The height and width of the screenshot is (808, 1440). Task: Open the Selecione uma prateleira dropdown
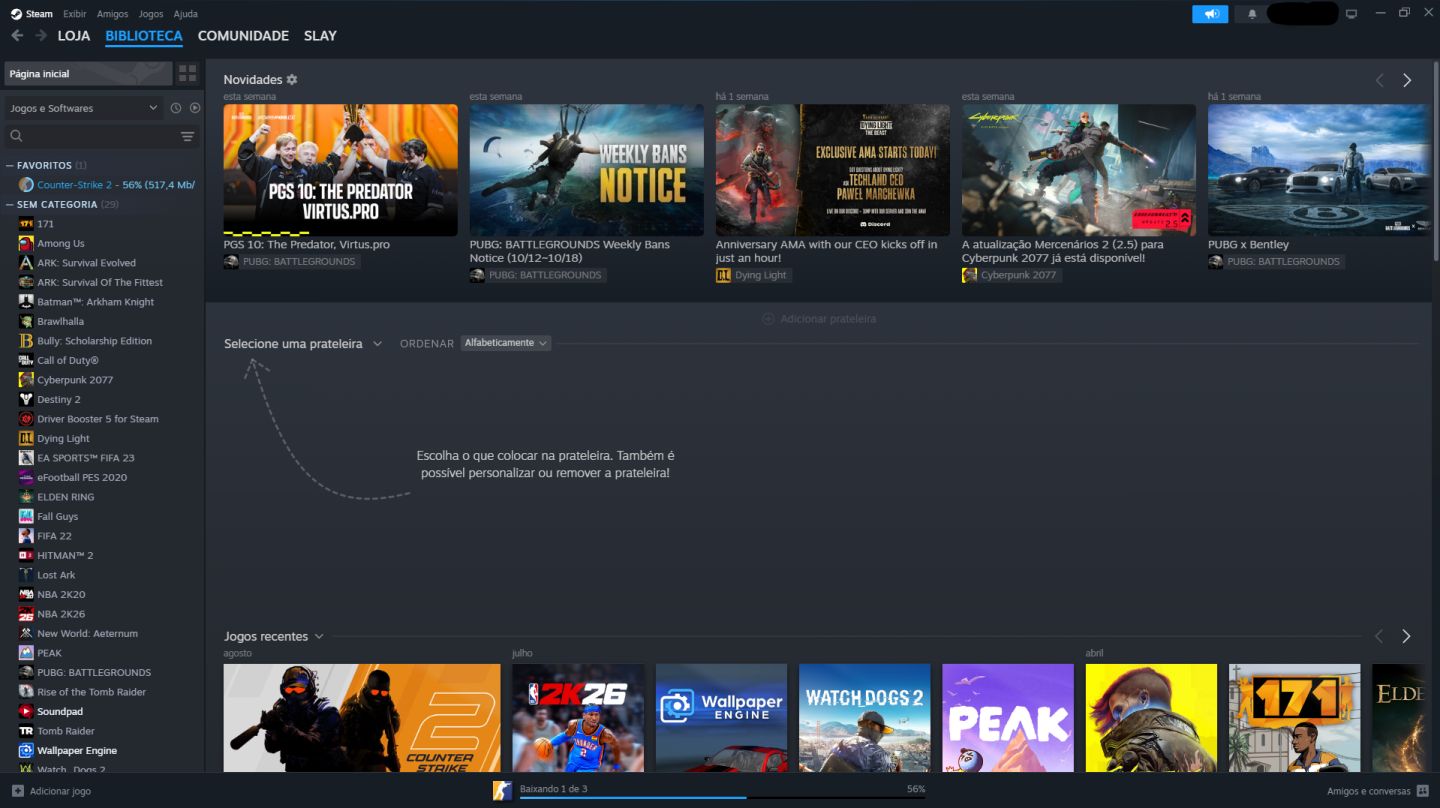pos(303,344)
